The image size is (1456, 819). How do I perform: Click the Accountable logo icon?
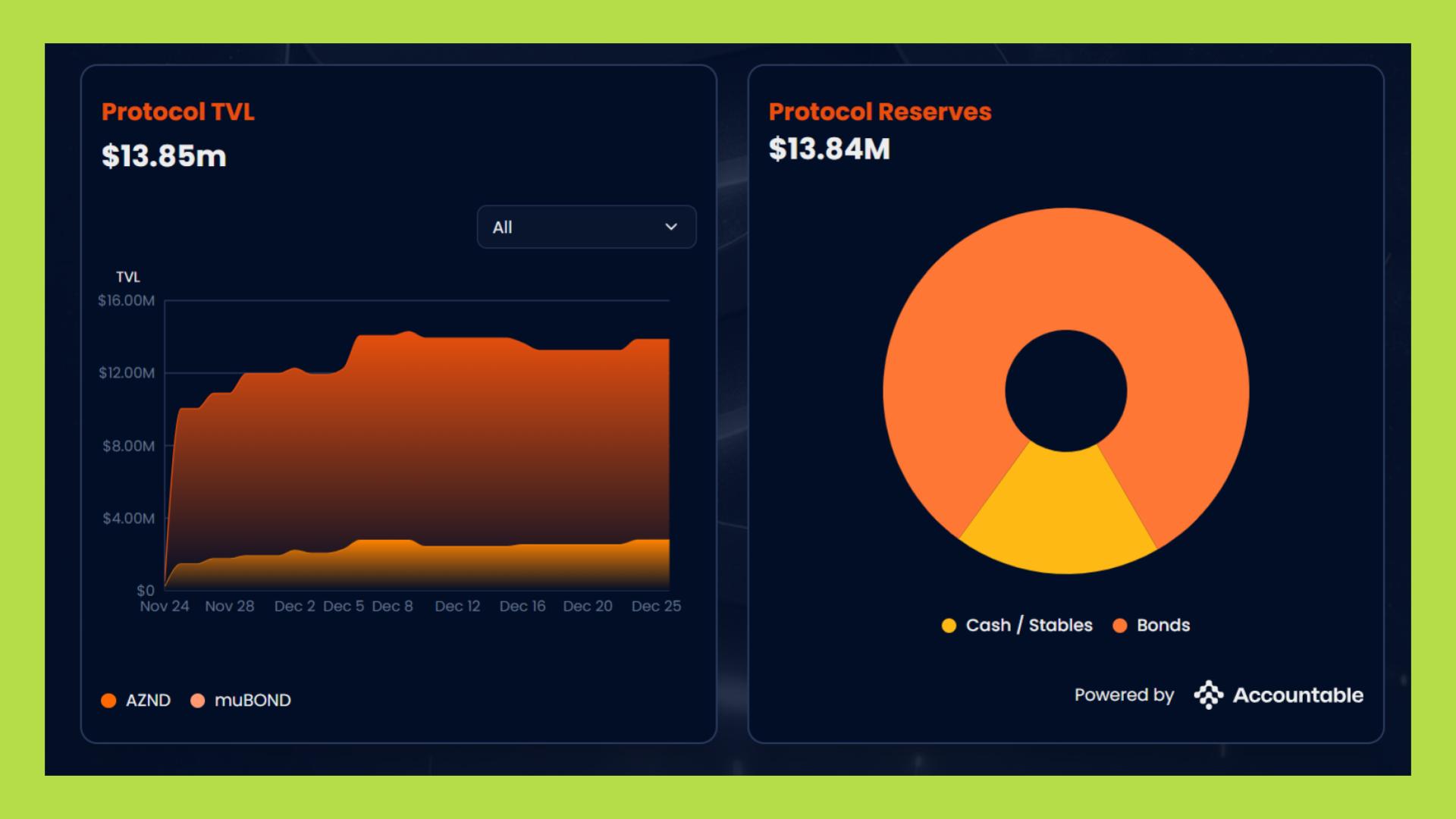[1209, 695]
